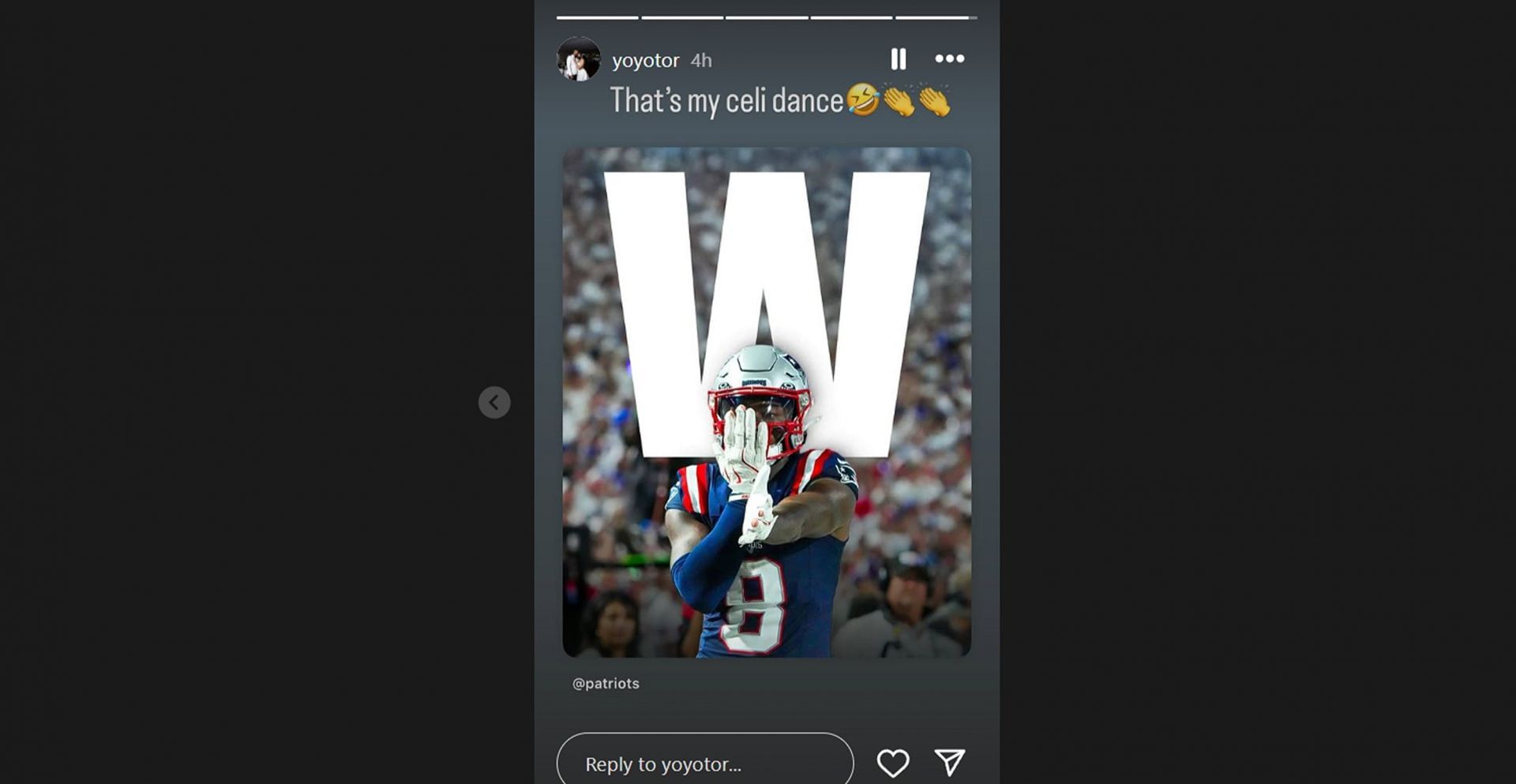Pause the story playback
Viewport: 1516px width, 784px height.
tap(899, 59)
